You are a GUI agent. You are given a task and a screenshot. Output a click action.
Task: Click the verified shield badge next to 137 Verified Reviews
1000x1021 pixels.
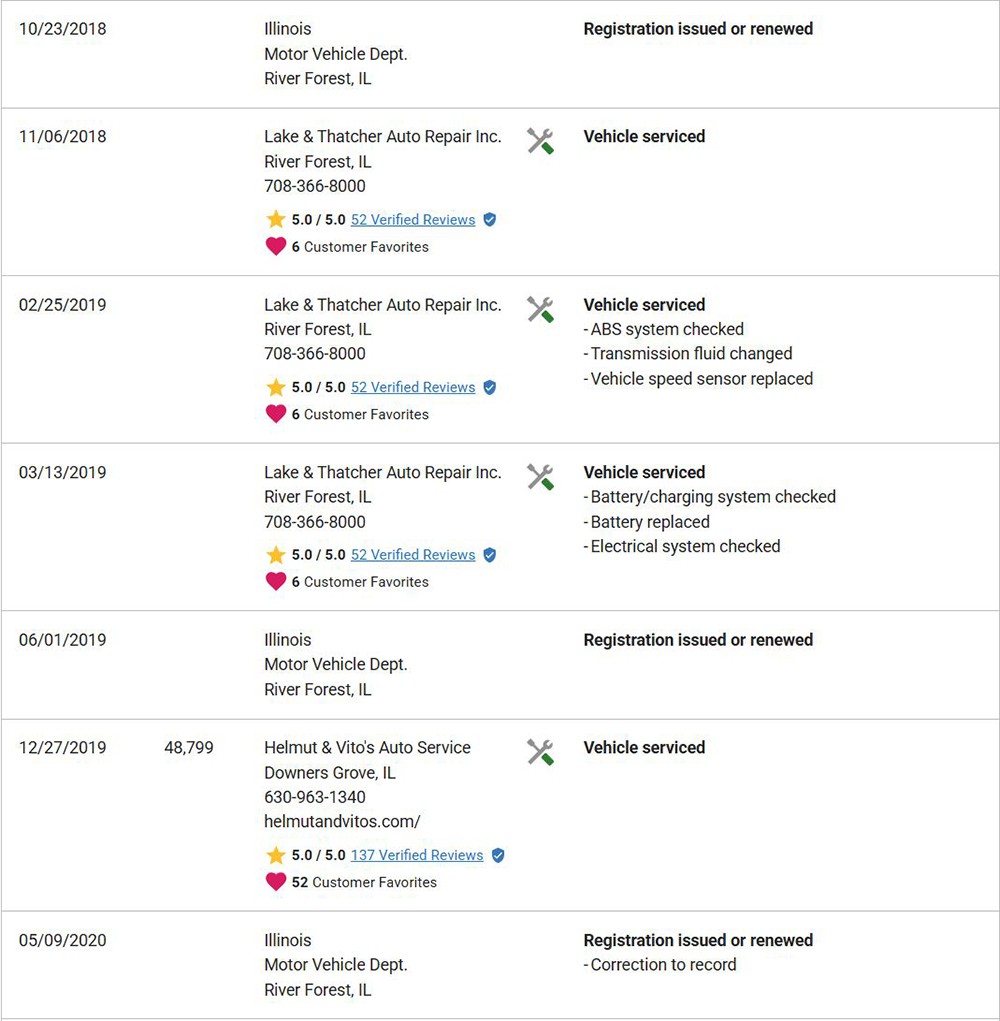498,855
